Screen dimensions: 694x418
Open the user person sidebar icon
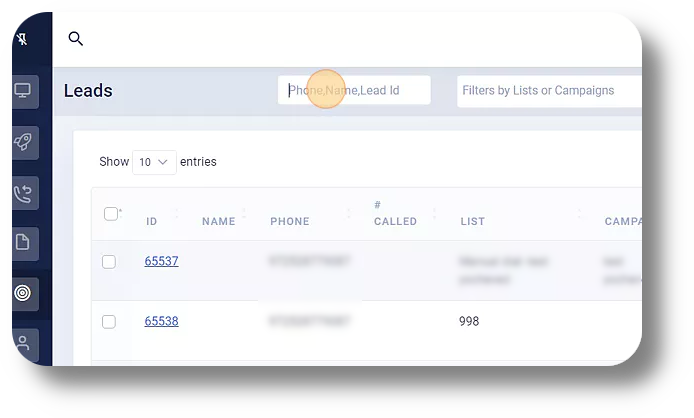[x=23, y=344]
